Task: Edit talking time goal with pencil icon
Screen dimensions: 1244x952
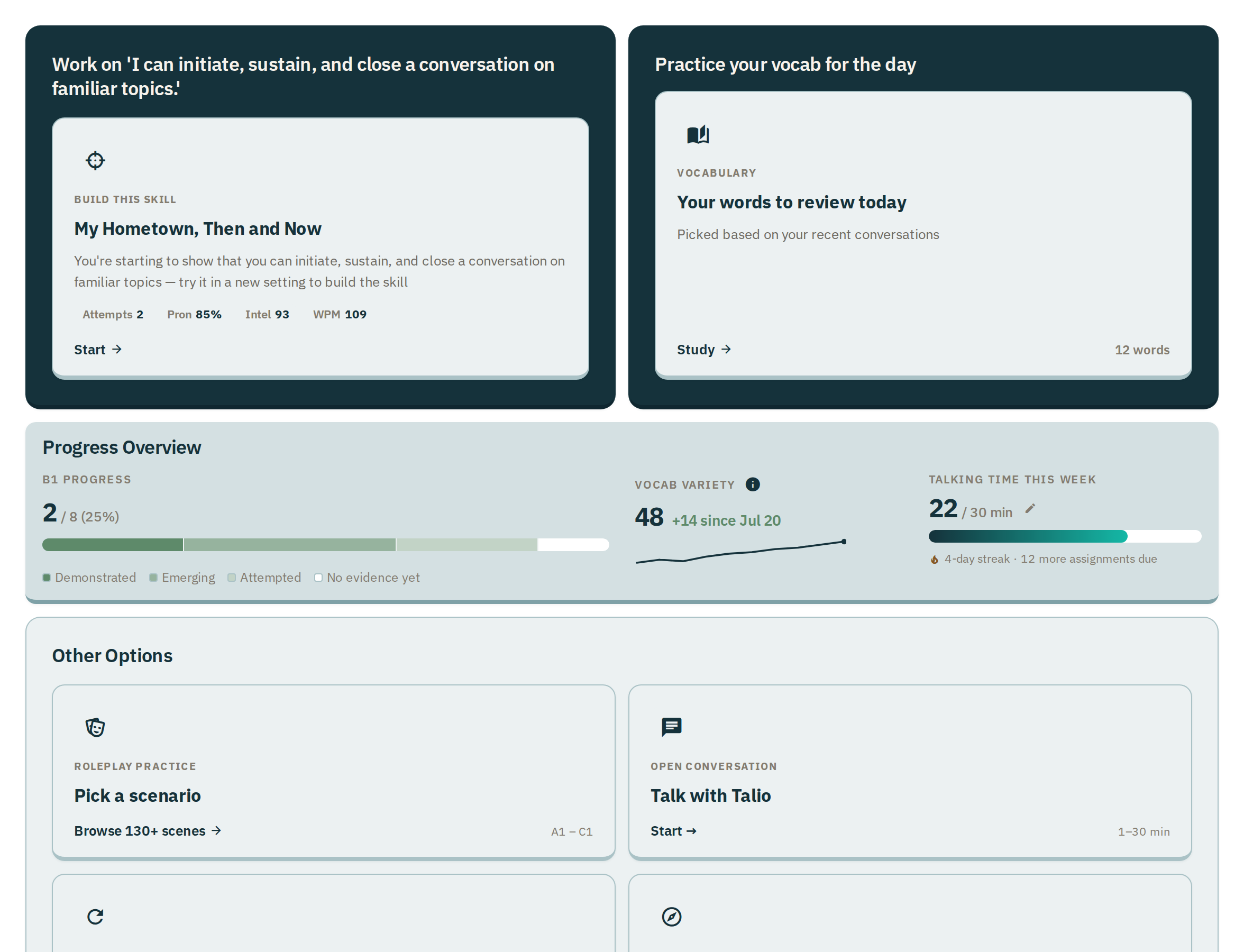Action: point(1030,508)
